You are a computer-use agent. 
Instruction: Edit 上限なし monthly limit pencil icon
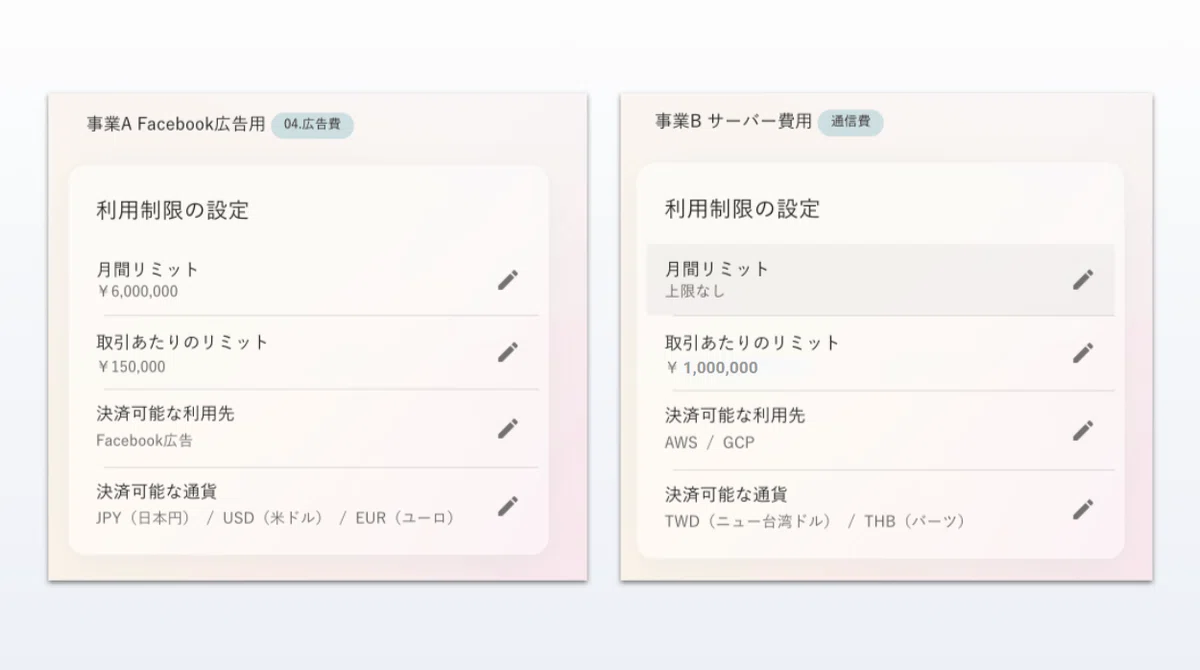[1083, 279]
